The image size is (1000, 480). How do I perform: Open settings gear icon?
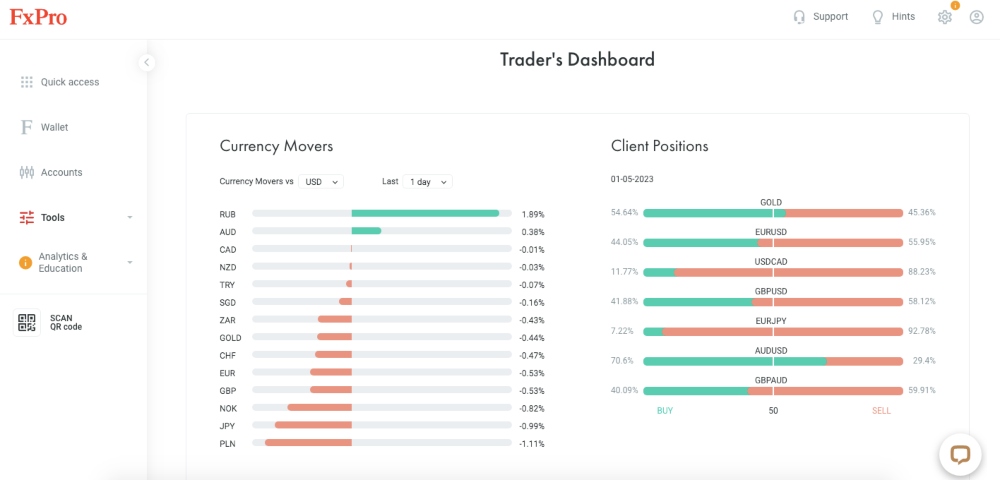(x=945, y=17)
